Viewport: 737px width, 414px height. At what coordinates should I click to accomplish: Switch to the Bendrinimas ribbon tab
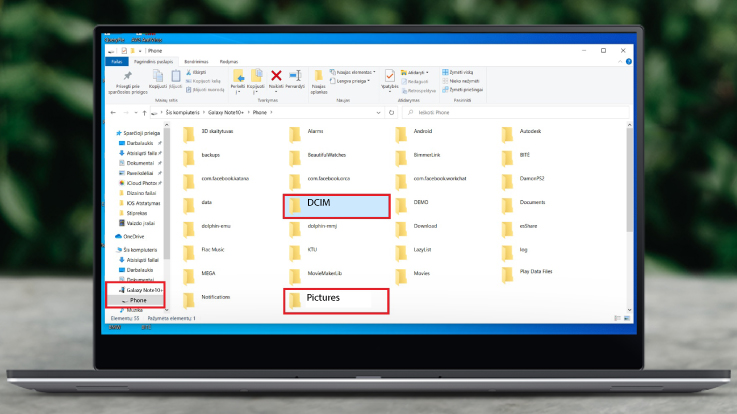[195, 61]
